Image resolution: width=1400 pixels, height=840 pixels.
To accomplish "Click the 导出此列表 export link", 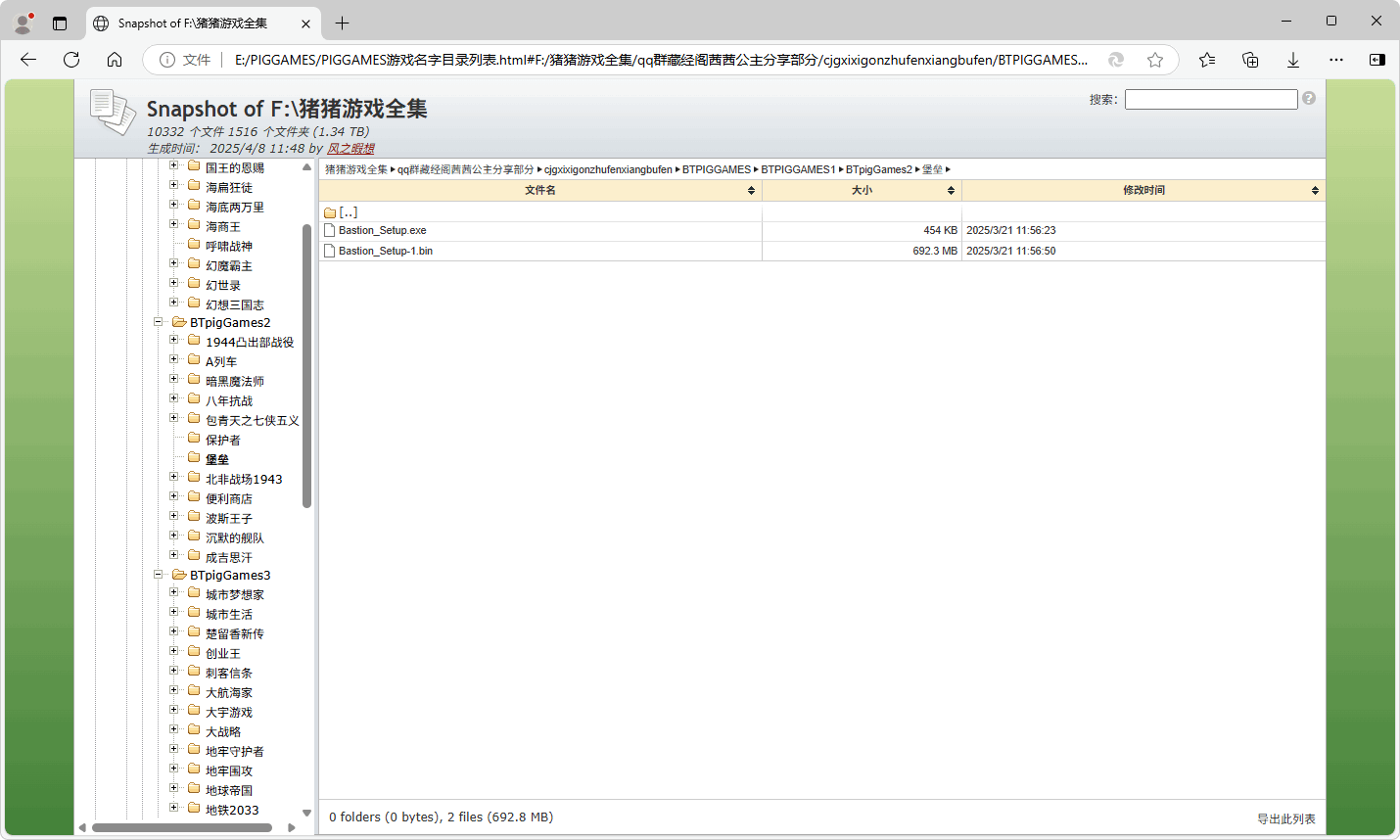I will click(1285, 818).
